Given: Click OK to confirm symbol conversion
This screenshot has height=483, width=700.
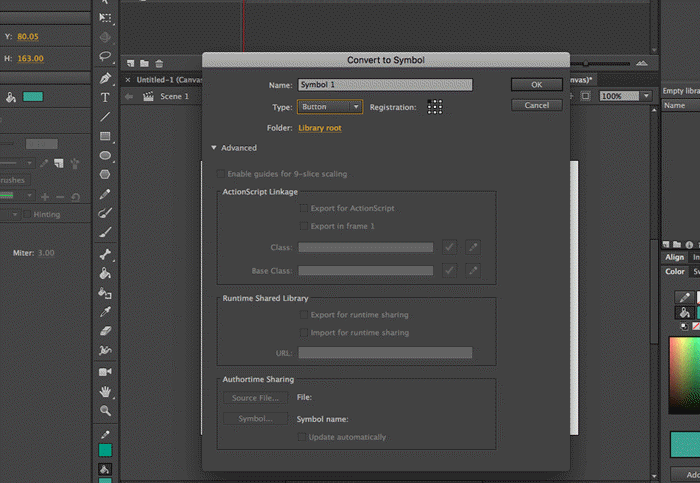Looking at the screenshot, I should 536,85.
